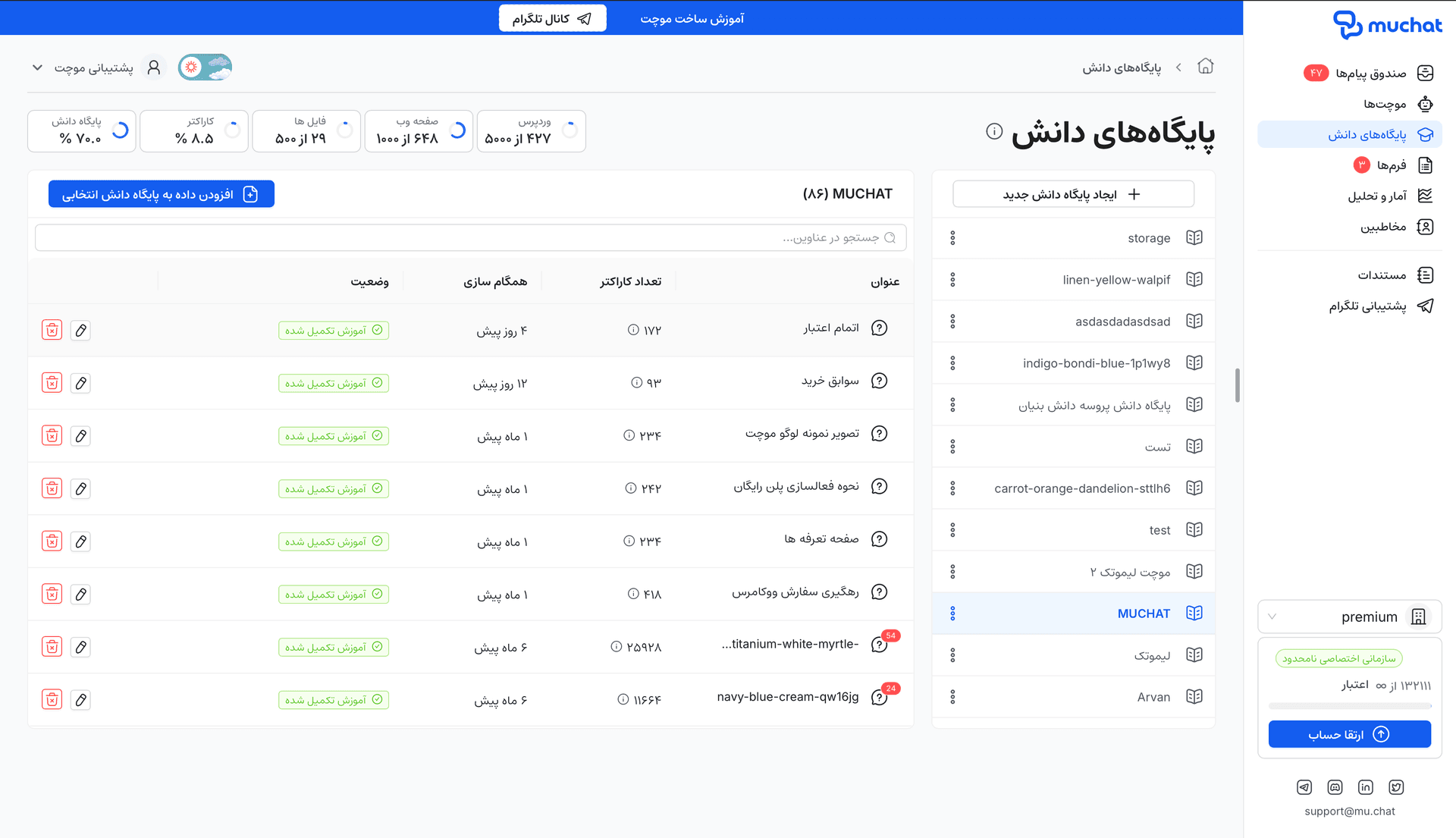Delete the صفحه تعرفه ها row
This screenshot has width=1456, height=838.
click(x=52, y=541)
